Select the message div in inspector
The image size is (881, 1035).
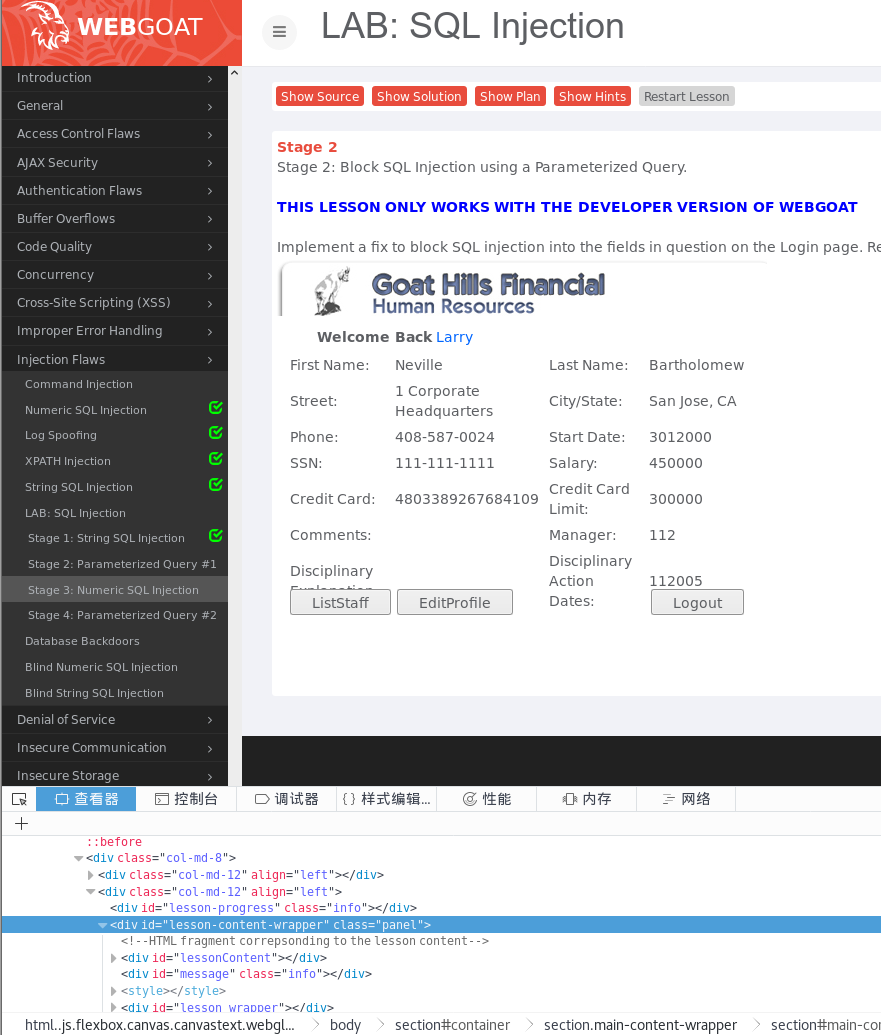pos(246,974)
